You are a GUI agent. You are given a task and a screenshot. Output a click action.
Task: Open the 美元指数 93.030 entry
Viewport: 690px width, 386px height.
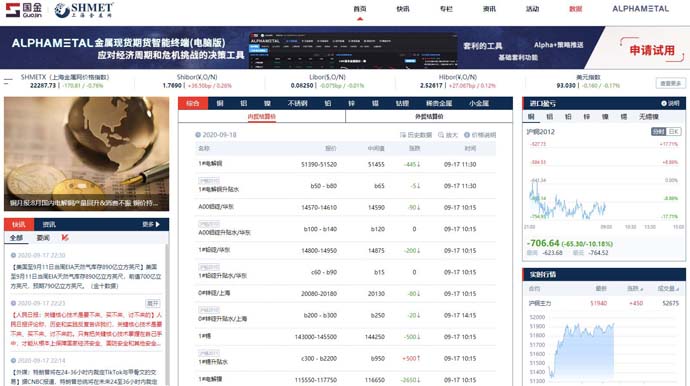(x=566, y=85)
